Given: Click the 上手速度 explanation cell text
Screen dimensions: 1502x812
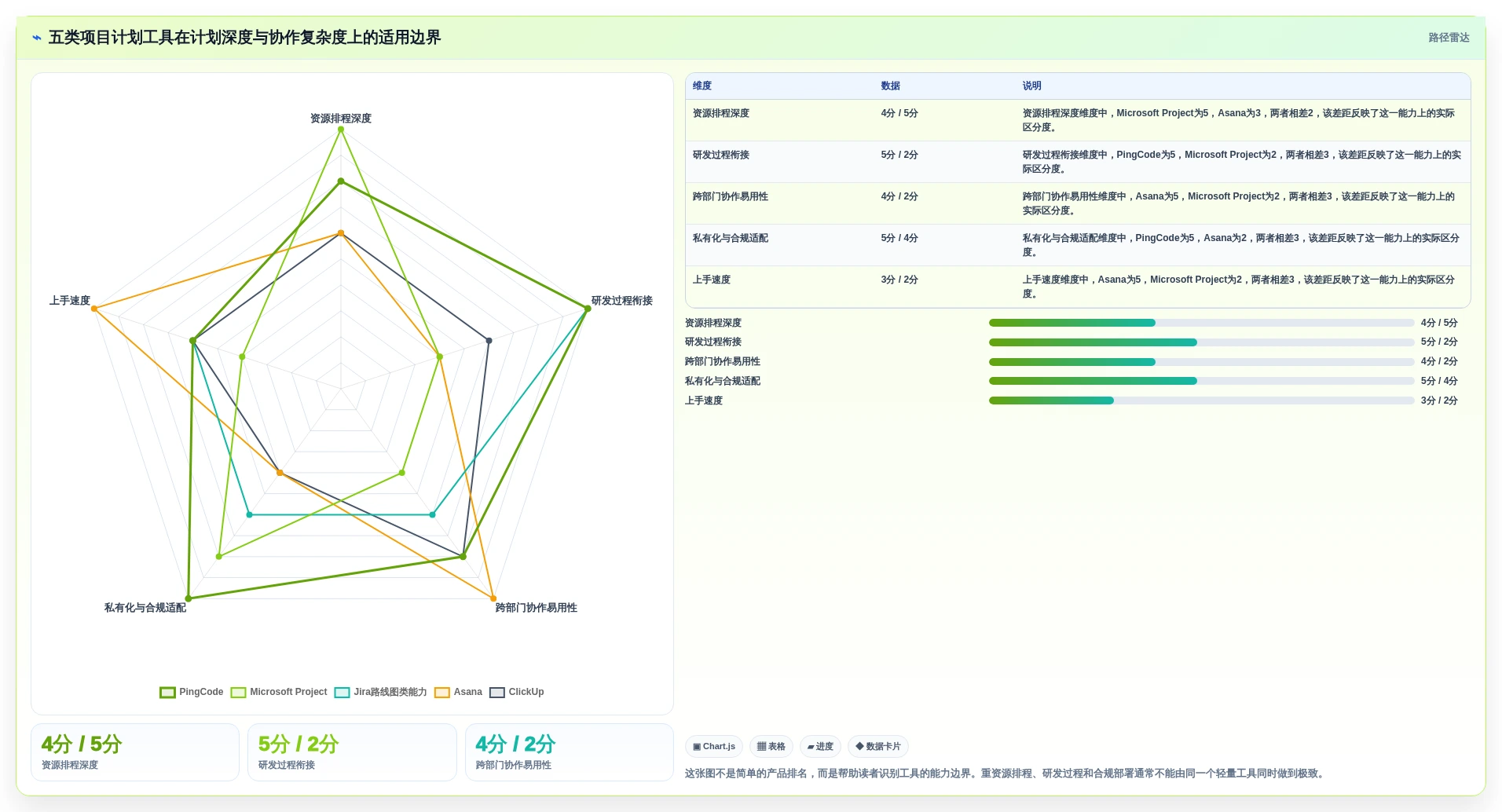Looking at the screenshot, I should click(1239, 287).
